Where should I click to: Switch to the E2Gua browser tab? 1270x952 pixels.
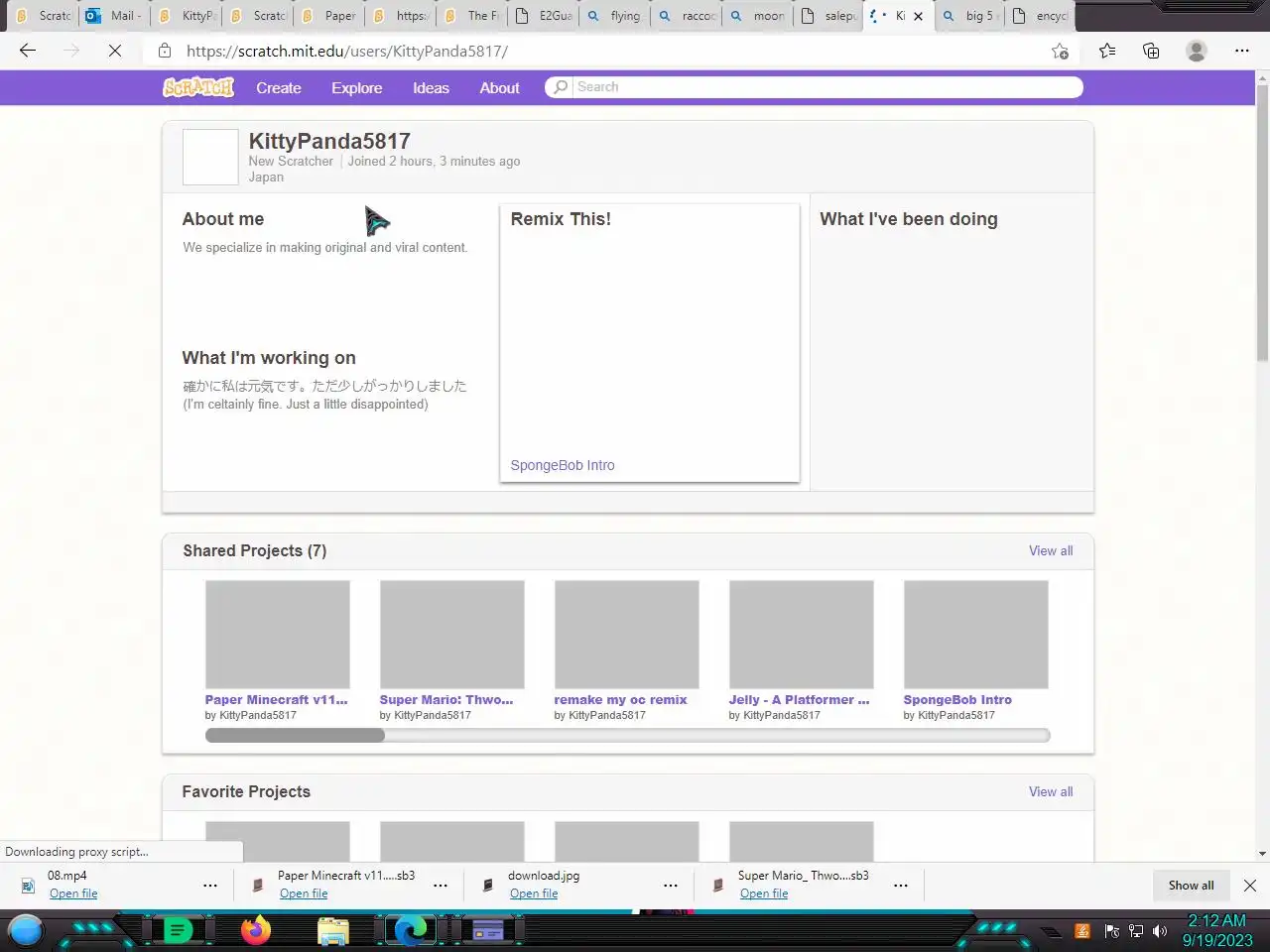click(545, 16)
